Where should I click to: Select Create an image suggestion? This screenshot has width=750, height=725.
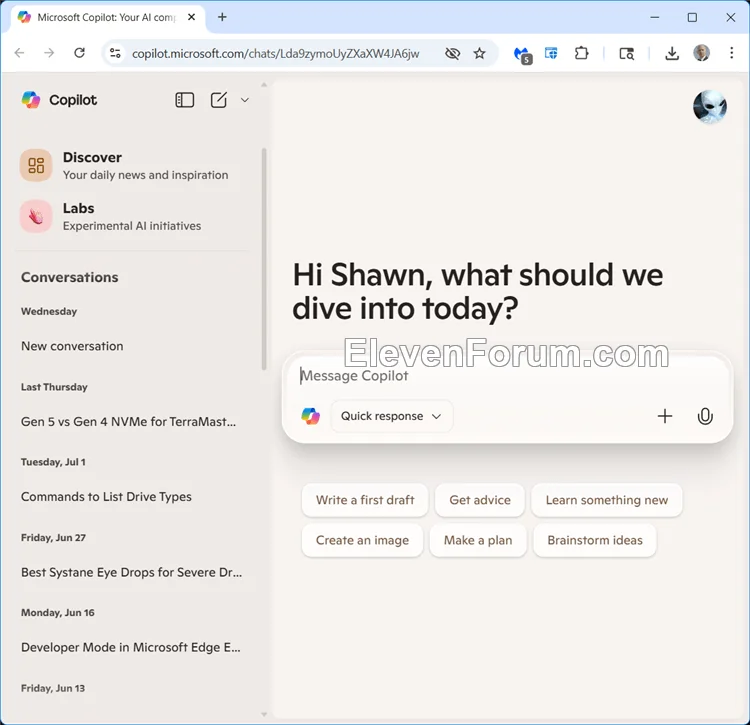362,540
